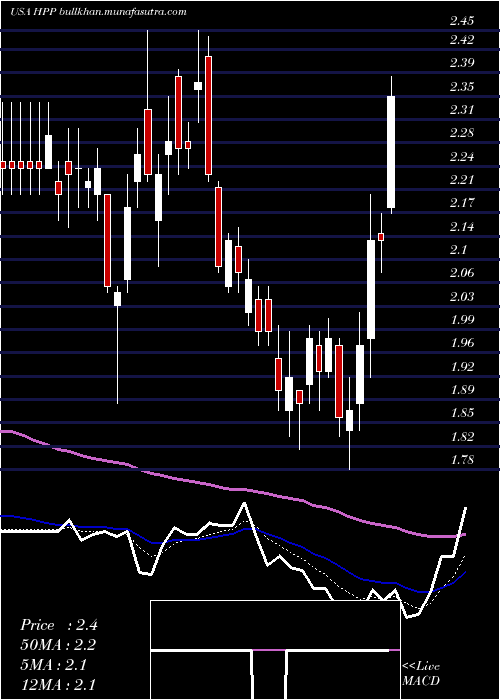Click the 2.21 price axis label
Viewport: 500px width, 700px height.
pos(462,180)
